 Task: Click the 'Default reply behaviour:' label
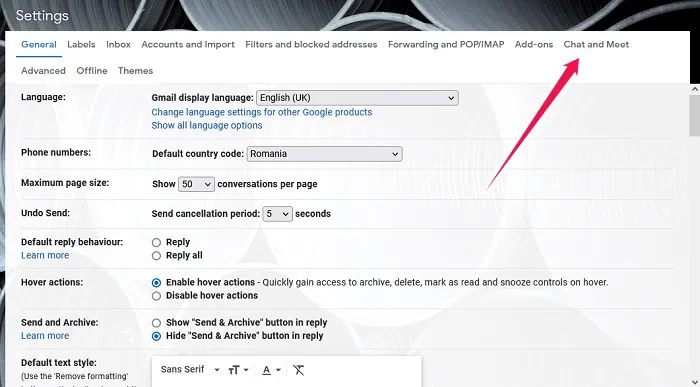click(72, 242)
